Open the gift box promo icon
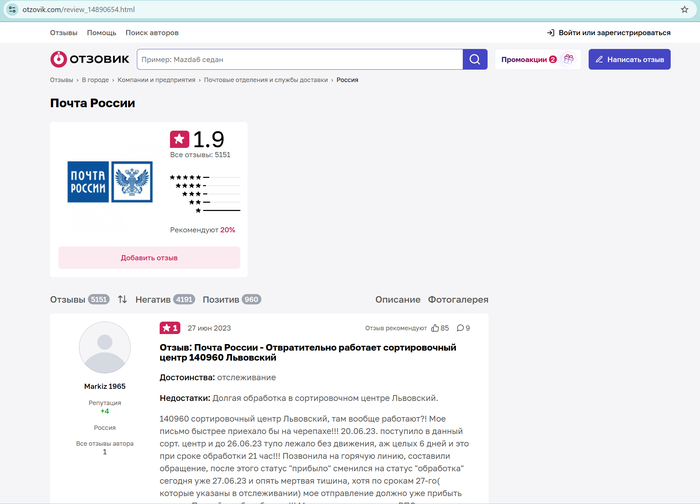Image resolution: width=700 pixels, height=504 pixels. [568, 59]
